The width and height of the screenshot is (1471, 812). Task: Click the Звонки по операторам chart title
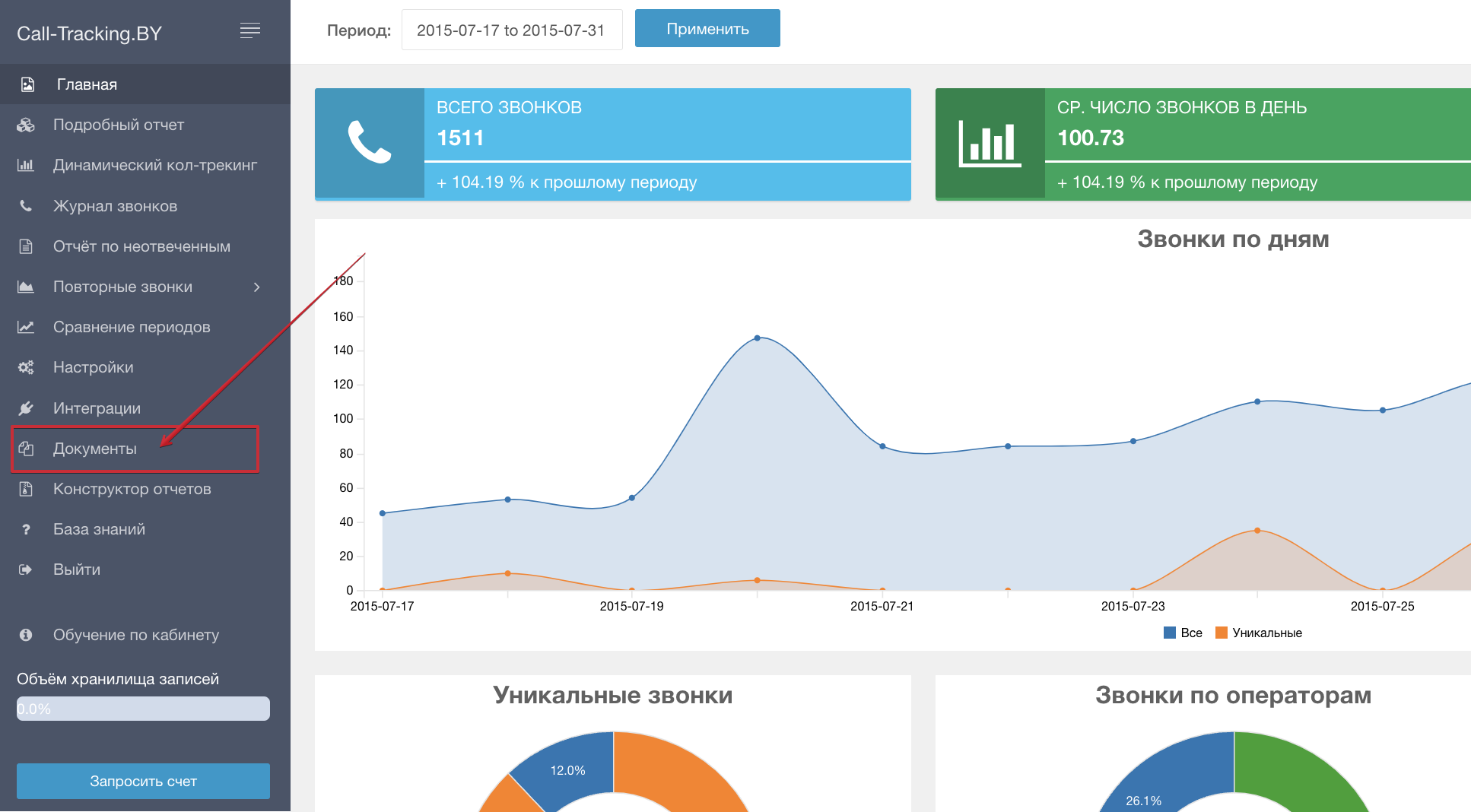(1233, 695)
